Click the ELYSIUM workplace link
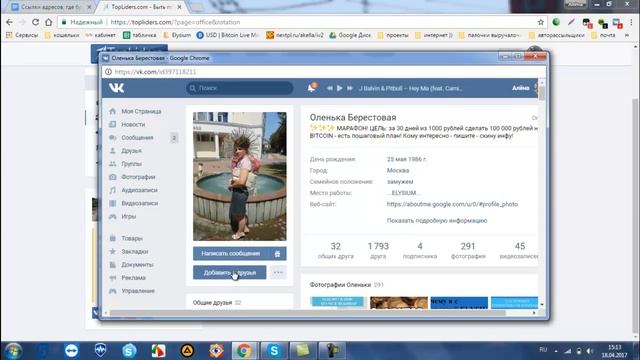640x360 pixels. pyautogui.click(x=403, y=193)
